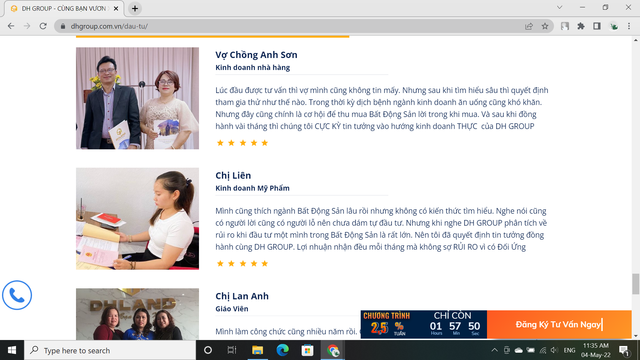Open photo of Vợ Chồng Anh Sơn

point(138,98)
